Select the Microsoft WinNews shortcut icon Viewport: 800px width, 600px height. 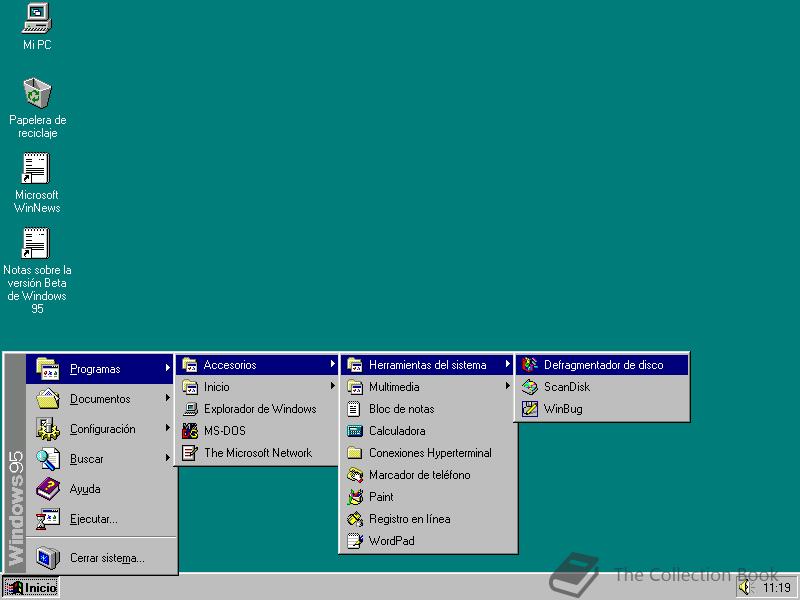pos(36,168)
